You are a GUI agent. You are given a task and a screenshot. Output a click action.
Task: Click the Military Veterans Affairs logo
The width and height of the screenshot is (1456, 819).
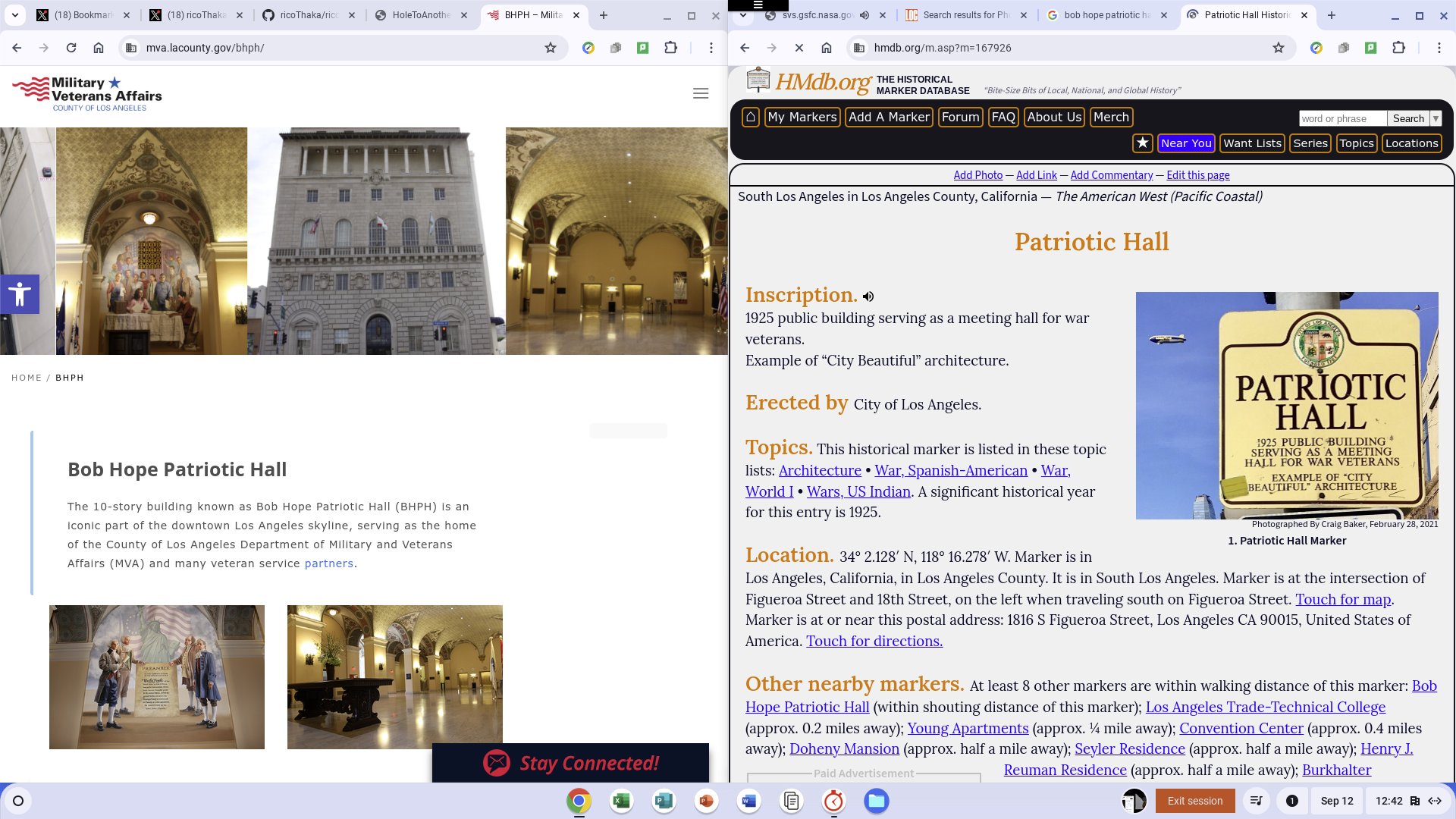pos(87,94)
